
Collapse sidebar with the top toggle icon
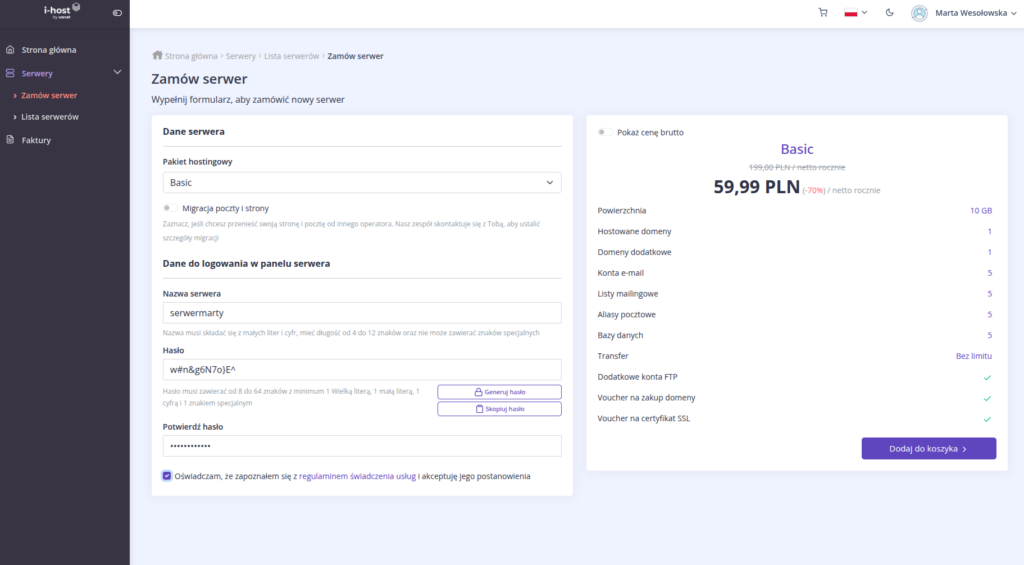click(117, 13)
